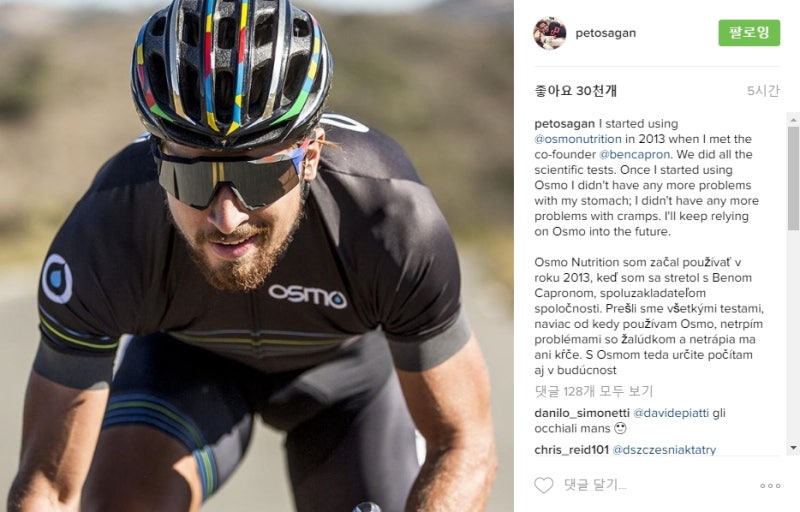Toggle the green 팔로잉 follow button

point(749,33)
